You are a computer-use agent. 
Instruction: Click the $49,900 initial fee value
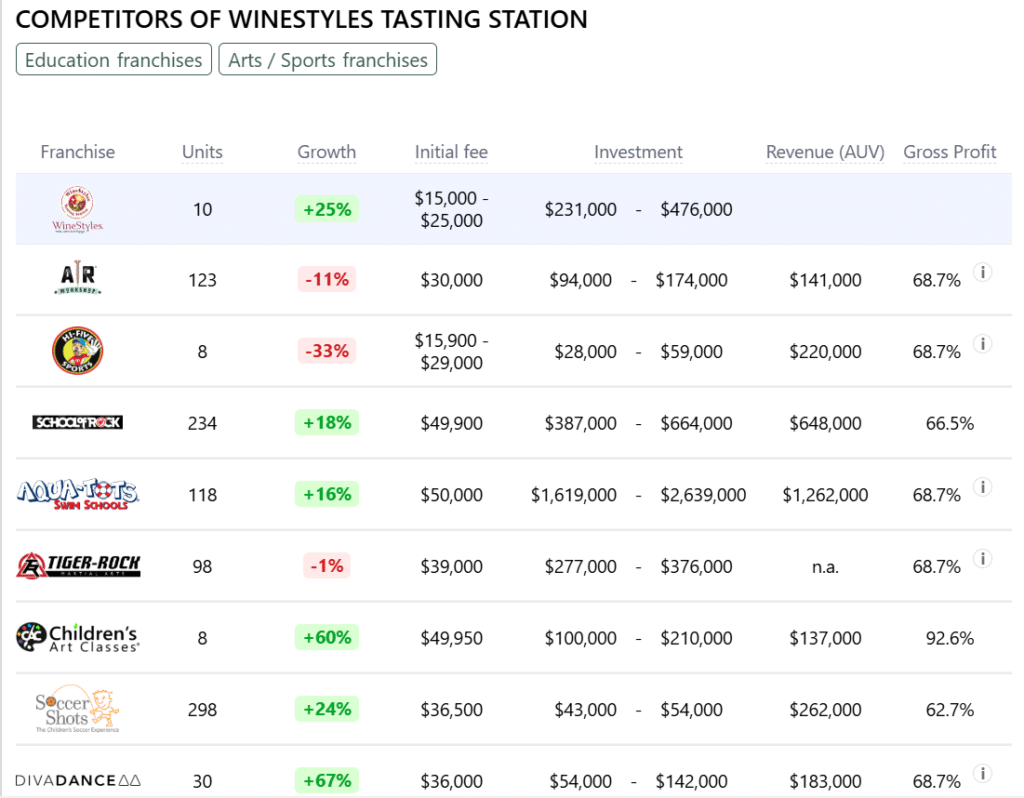coord(451,423)
